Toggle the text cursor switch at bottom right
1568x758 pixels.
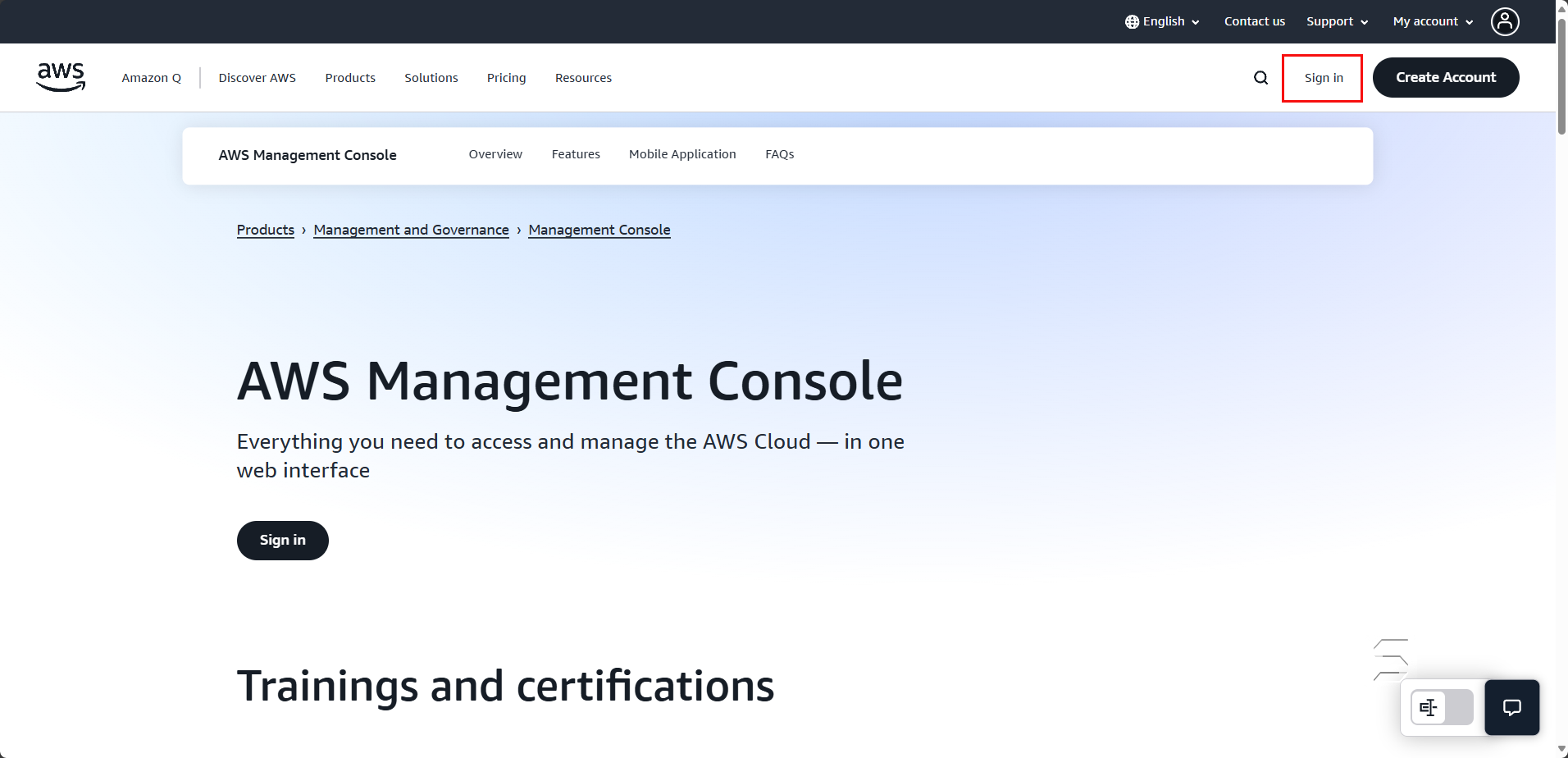[1442, 707]
